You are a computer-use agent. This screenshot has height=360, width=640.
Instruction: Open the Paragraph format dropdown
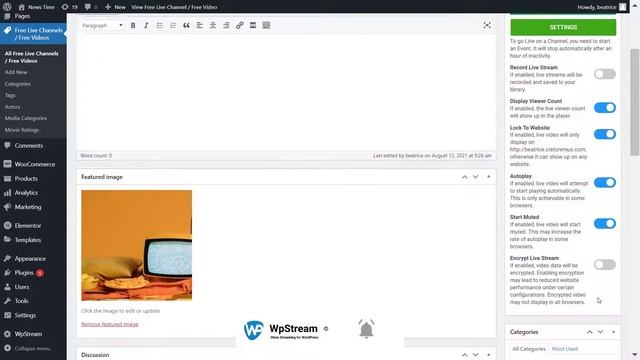(x=102, y=25)
